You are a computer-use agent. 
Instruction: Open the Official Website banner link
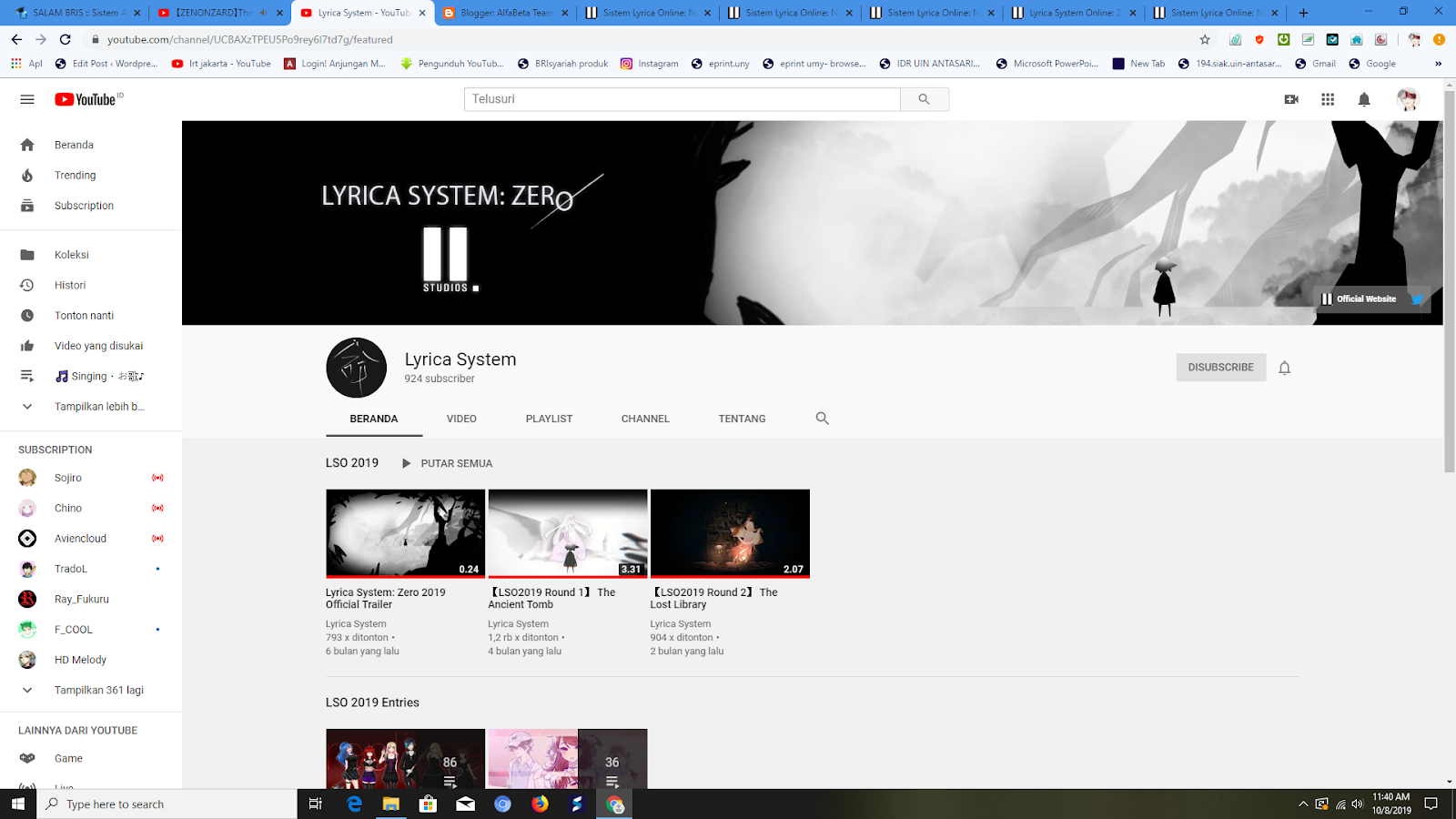click(1359, 298)
